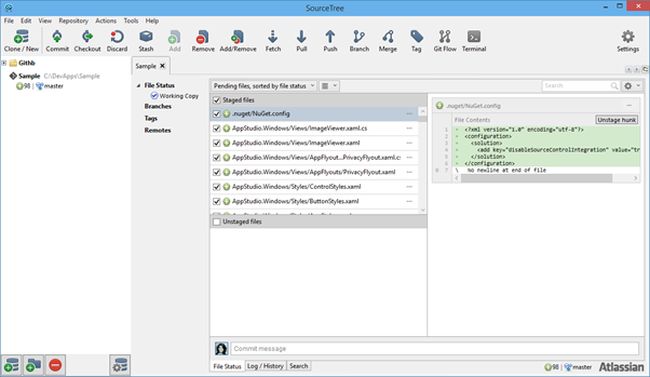Open the File menu
650x377 pixels.
(9, 21)
